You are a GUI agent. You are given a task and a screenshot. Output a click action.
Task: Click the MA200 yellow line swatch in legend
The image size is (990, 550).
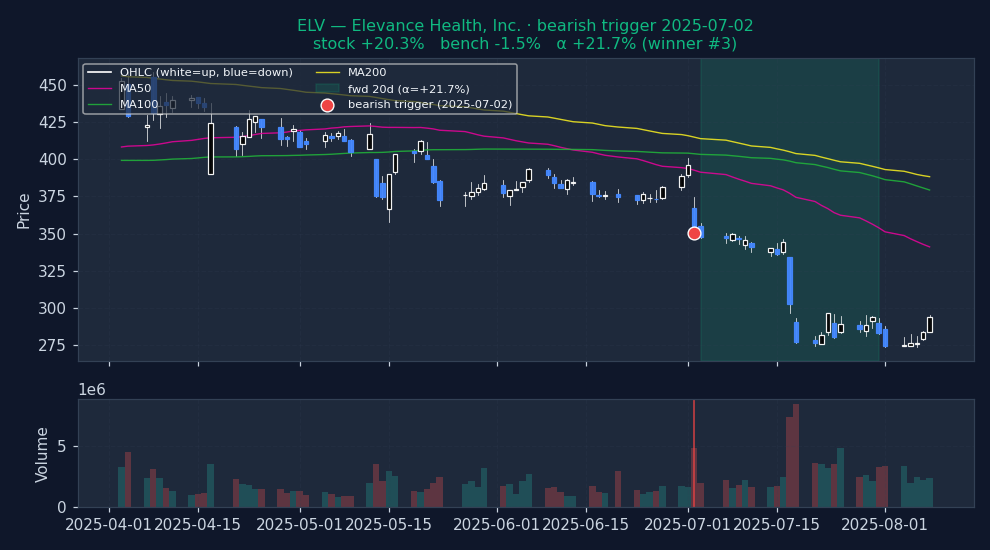327,73
